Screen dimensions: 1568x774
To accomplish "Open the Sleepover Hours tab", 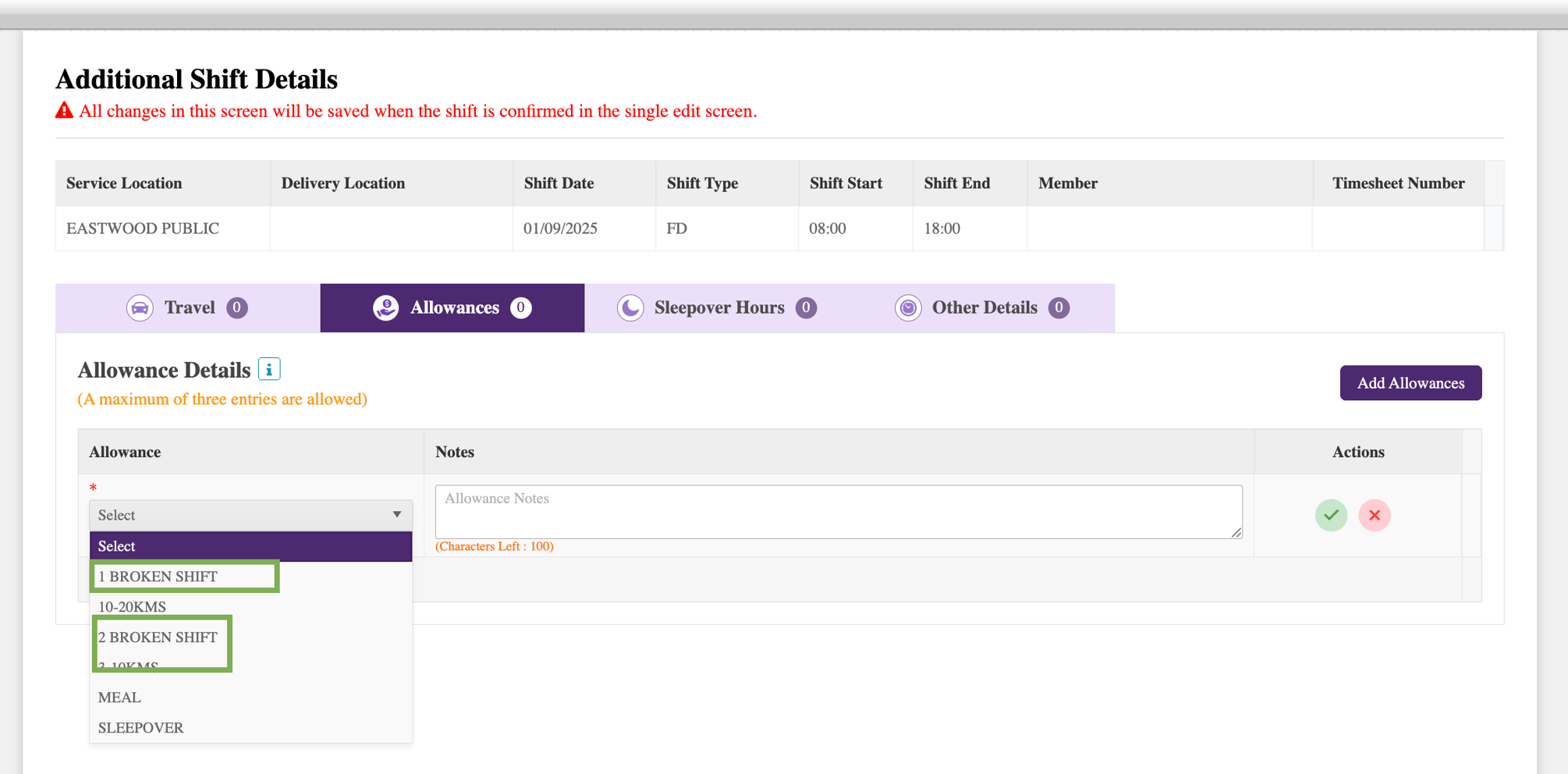I will pyautogui.click(x=718, y=307).
